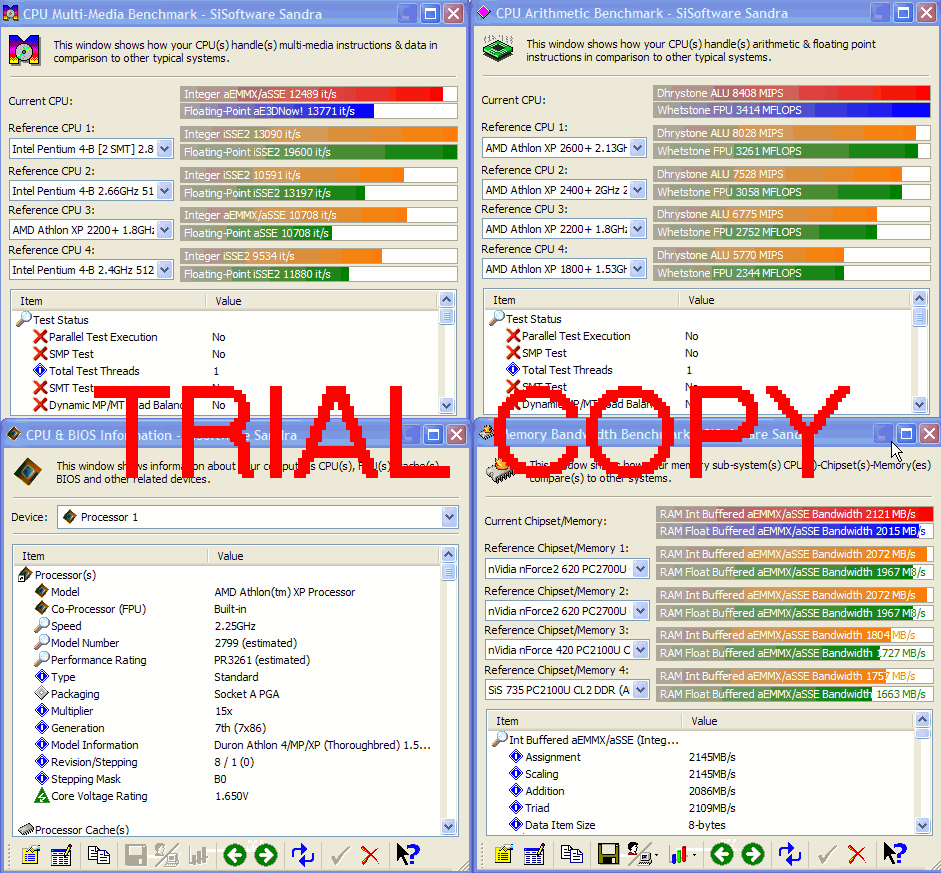Click the copy icon in Memory Bandwidth Benchmark toolbar
Viewport: 941px width, 873px height.
click(x=571, y=854)
